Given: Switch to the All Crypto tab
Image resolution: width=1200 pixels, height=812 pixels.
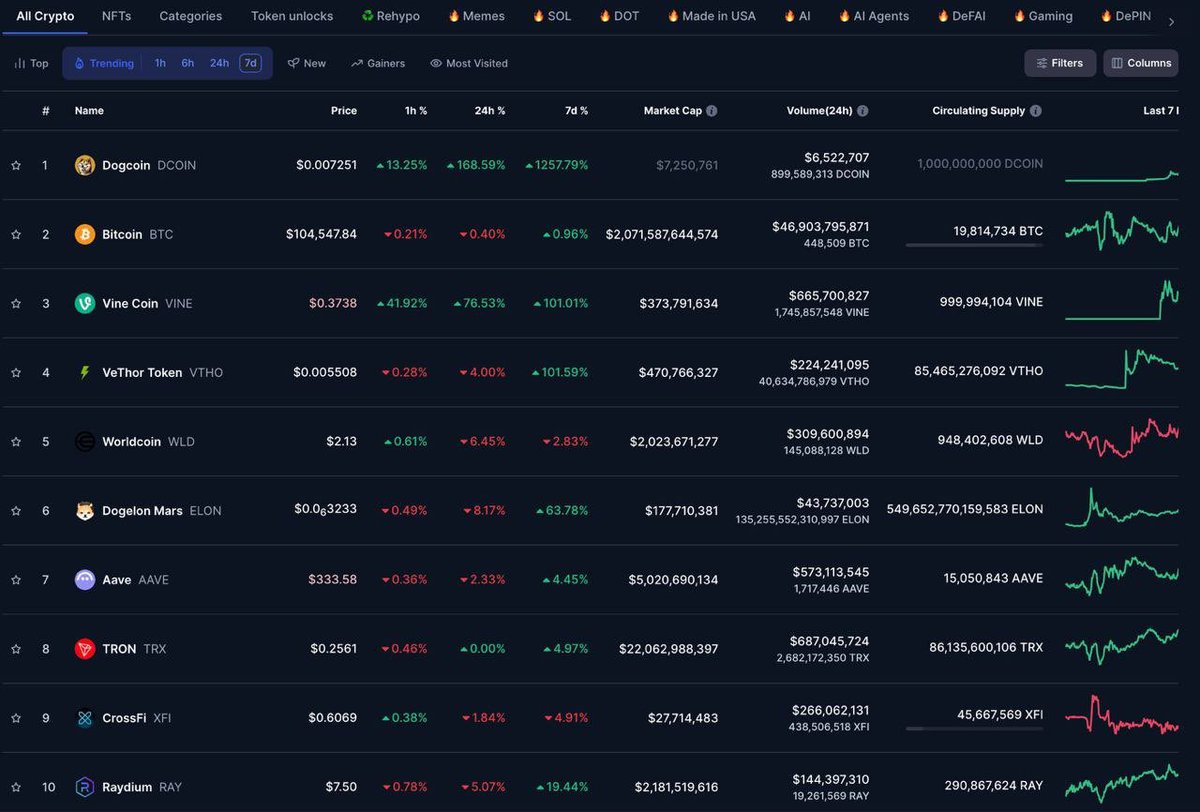Looking at the screenshot, I should [45, 16].
